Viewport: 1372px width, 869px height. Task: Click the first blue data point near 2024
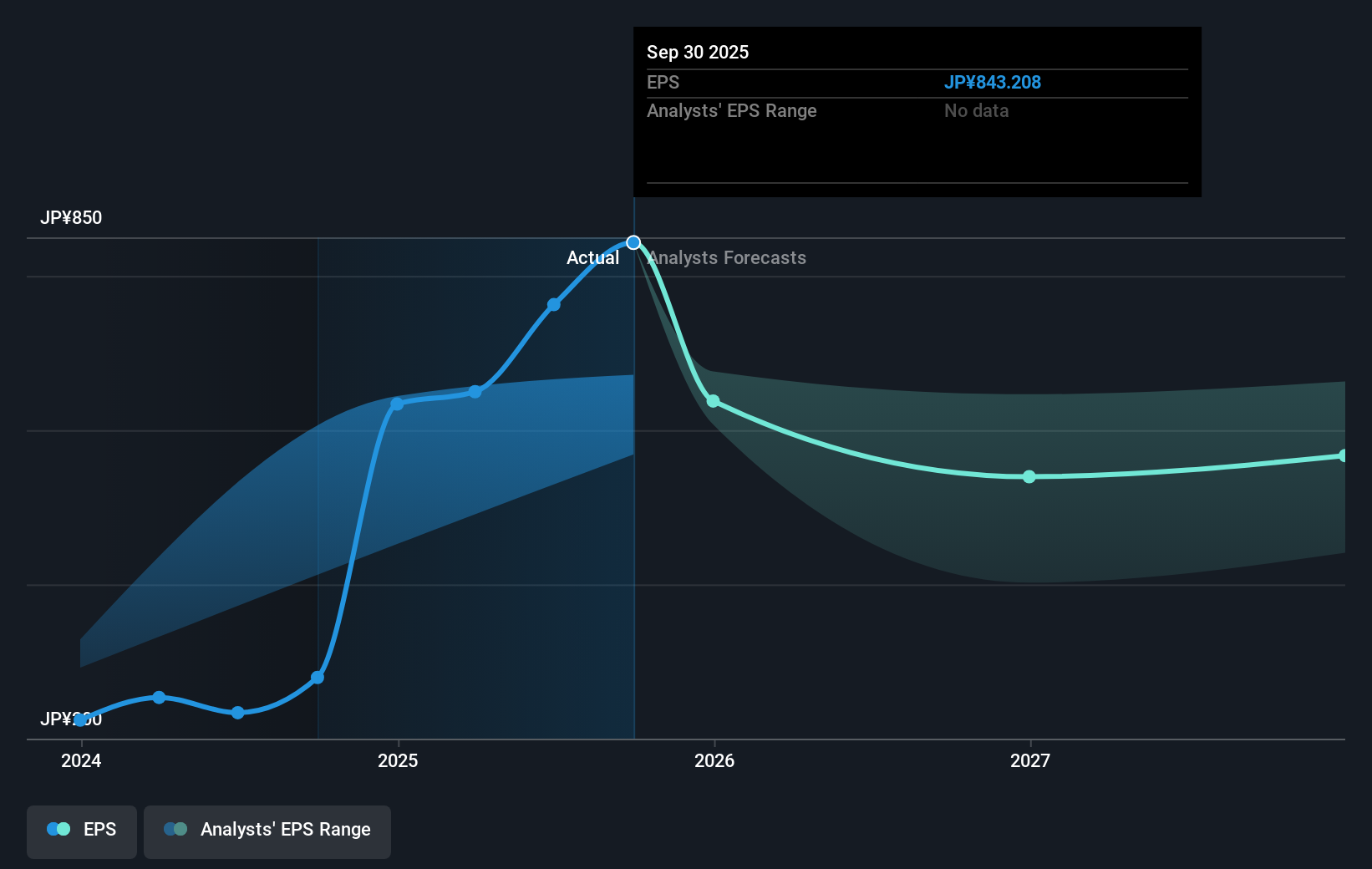80,719
